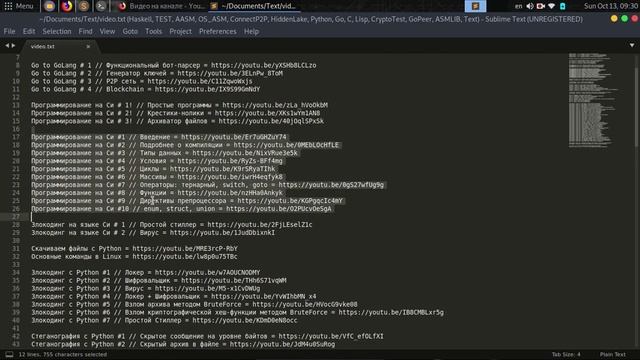Switch to the ~/Documents/Text/vid... taskbar window
The width and height of the screenshot is (640, 360).
coord(253,6)
